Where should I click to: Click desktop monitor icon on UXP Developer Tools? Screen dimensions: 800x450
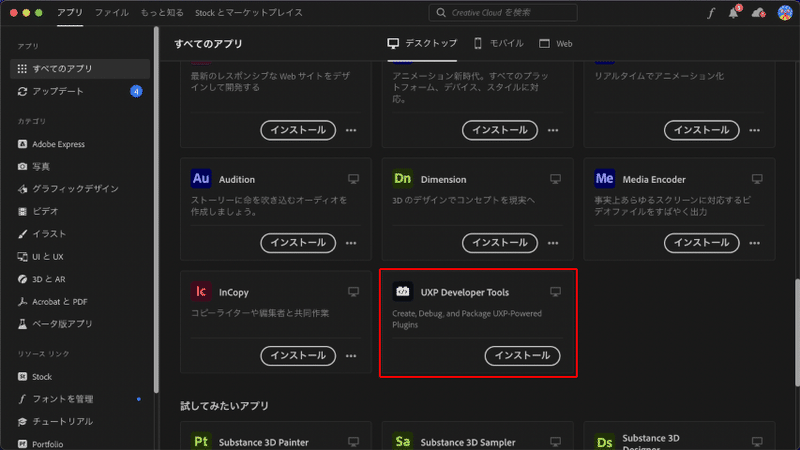[555, 292]
